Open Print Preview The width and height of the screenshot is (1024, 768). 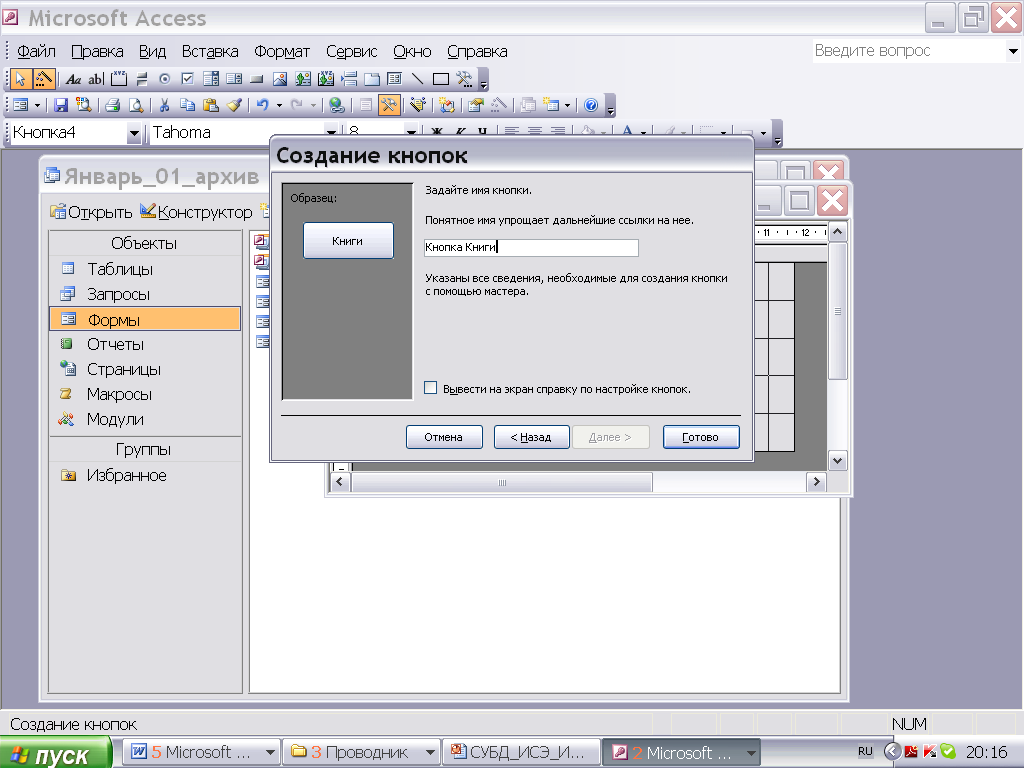pyautogui.click(x=135, y=105)
